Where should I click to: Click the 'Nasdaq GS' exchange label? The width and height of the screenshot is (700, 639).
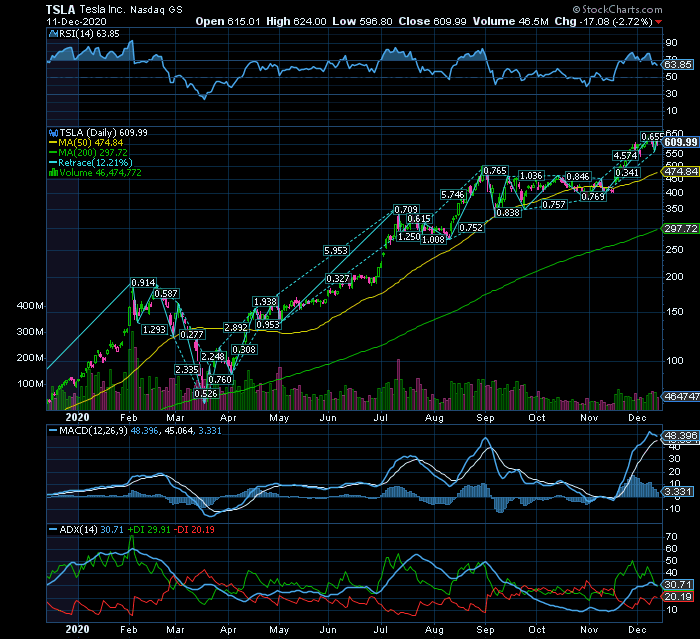point(156,9)
